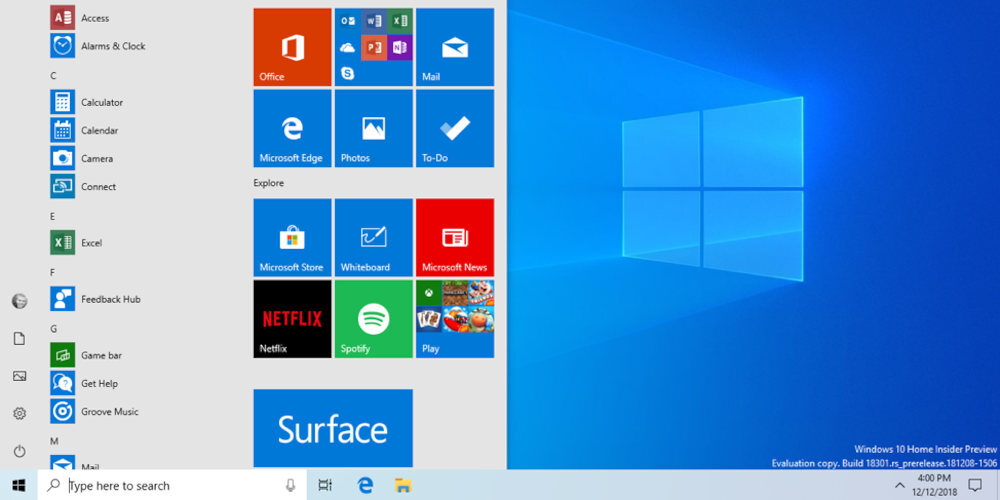Open Task View on the taskbar
Screen dimensions: 1000x500
(x=325, y=485)
